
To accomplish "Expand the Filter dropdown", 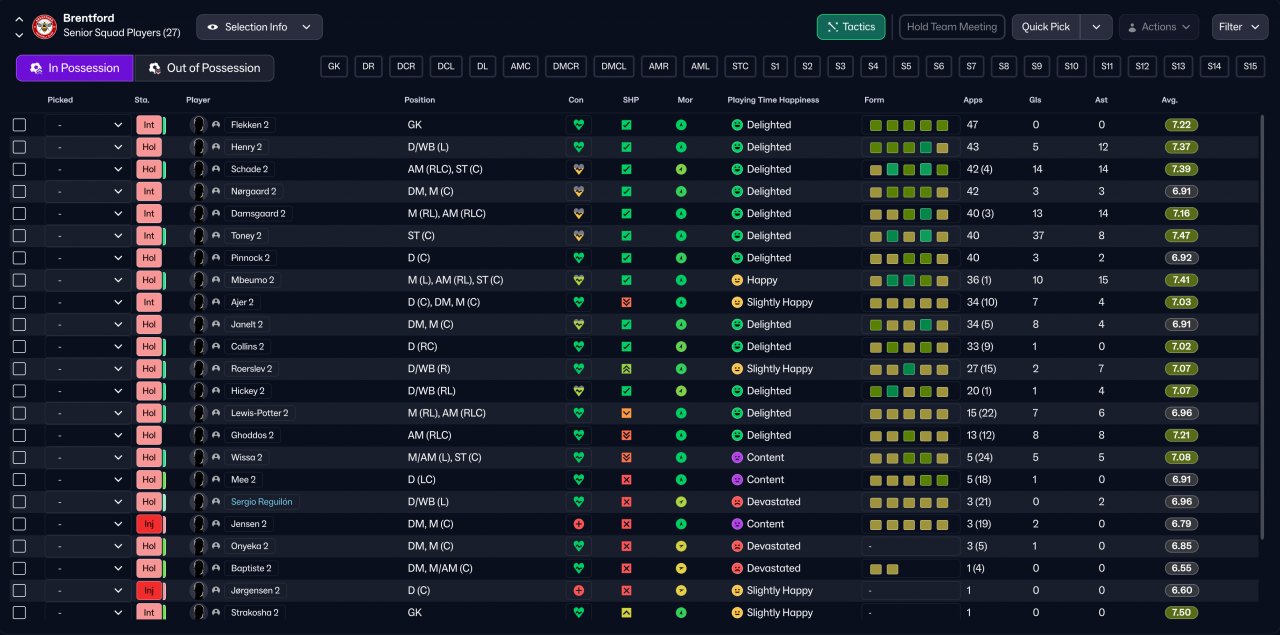I will pyautogui.click(x=1240, y=27).
